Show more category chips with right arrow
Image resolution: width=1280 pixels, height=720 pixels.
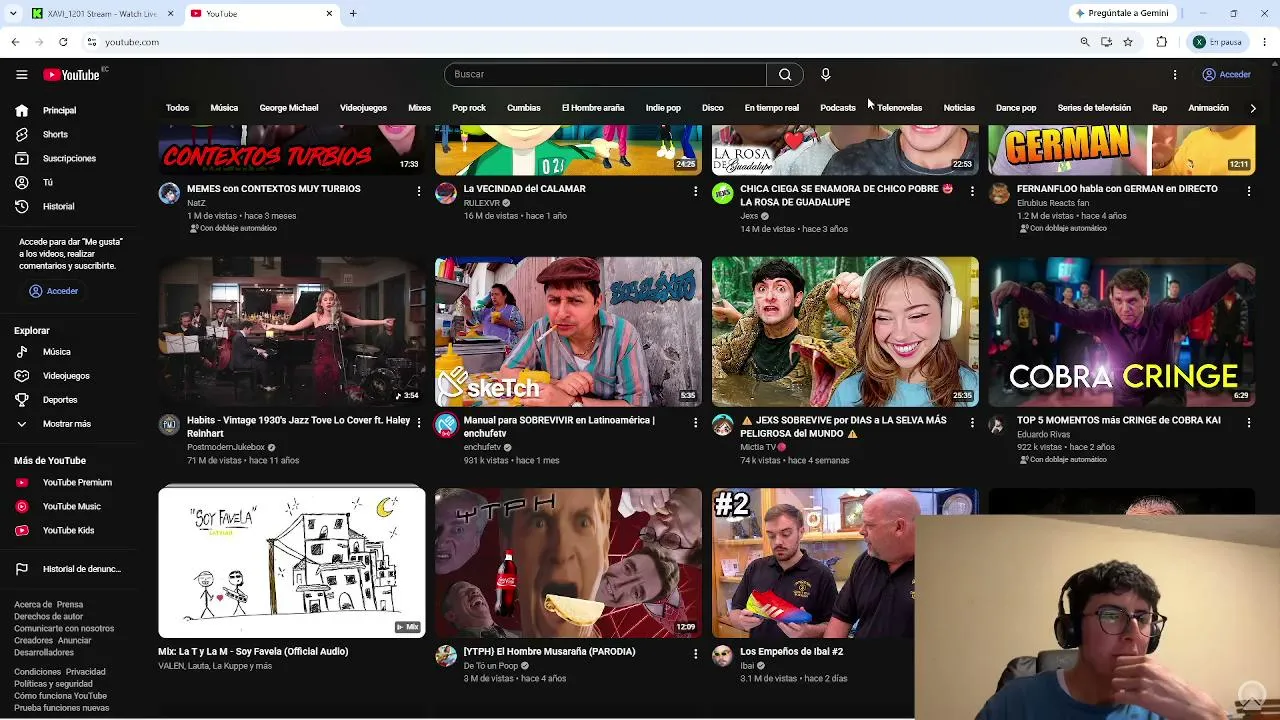1253,108
